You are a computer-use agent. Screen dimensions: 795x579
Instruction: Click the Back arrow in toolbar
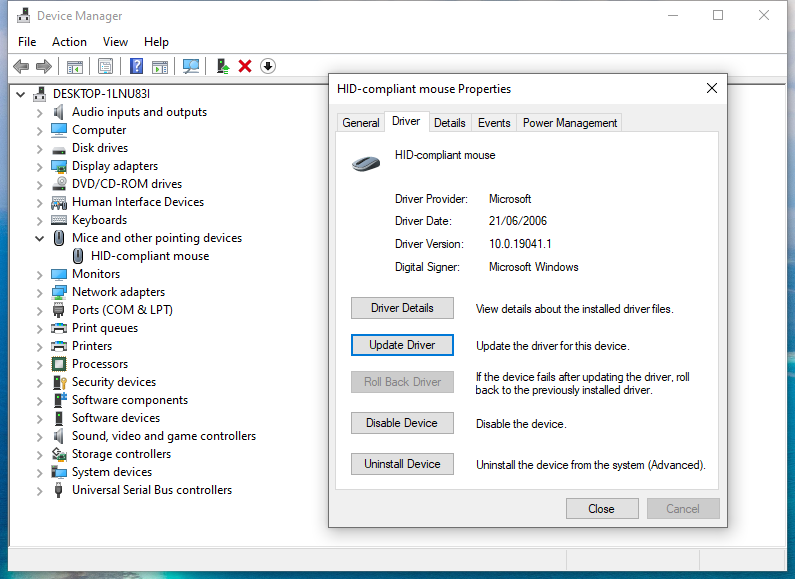pyautogui.click(x=21, y=66)
